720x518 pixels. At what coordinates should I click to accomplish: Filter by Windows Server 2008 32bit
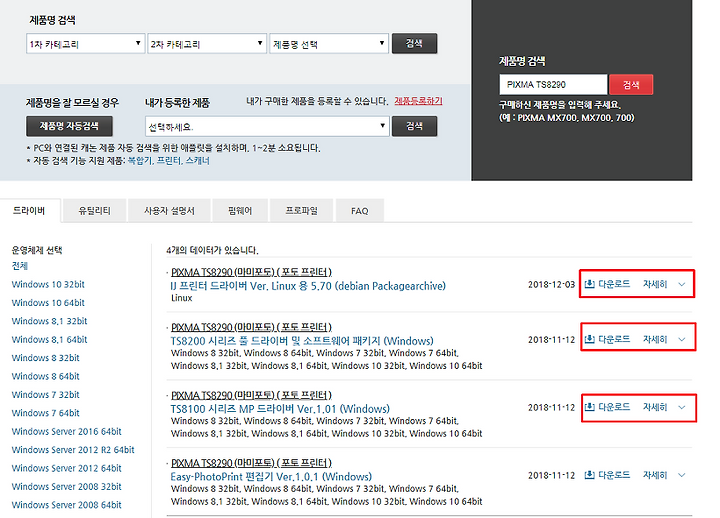tap(67, 486)
